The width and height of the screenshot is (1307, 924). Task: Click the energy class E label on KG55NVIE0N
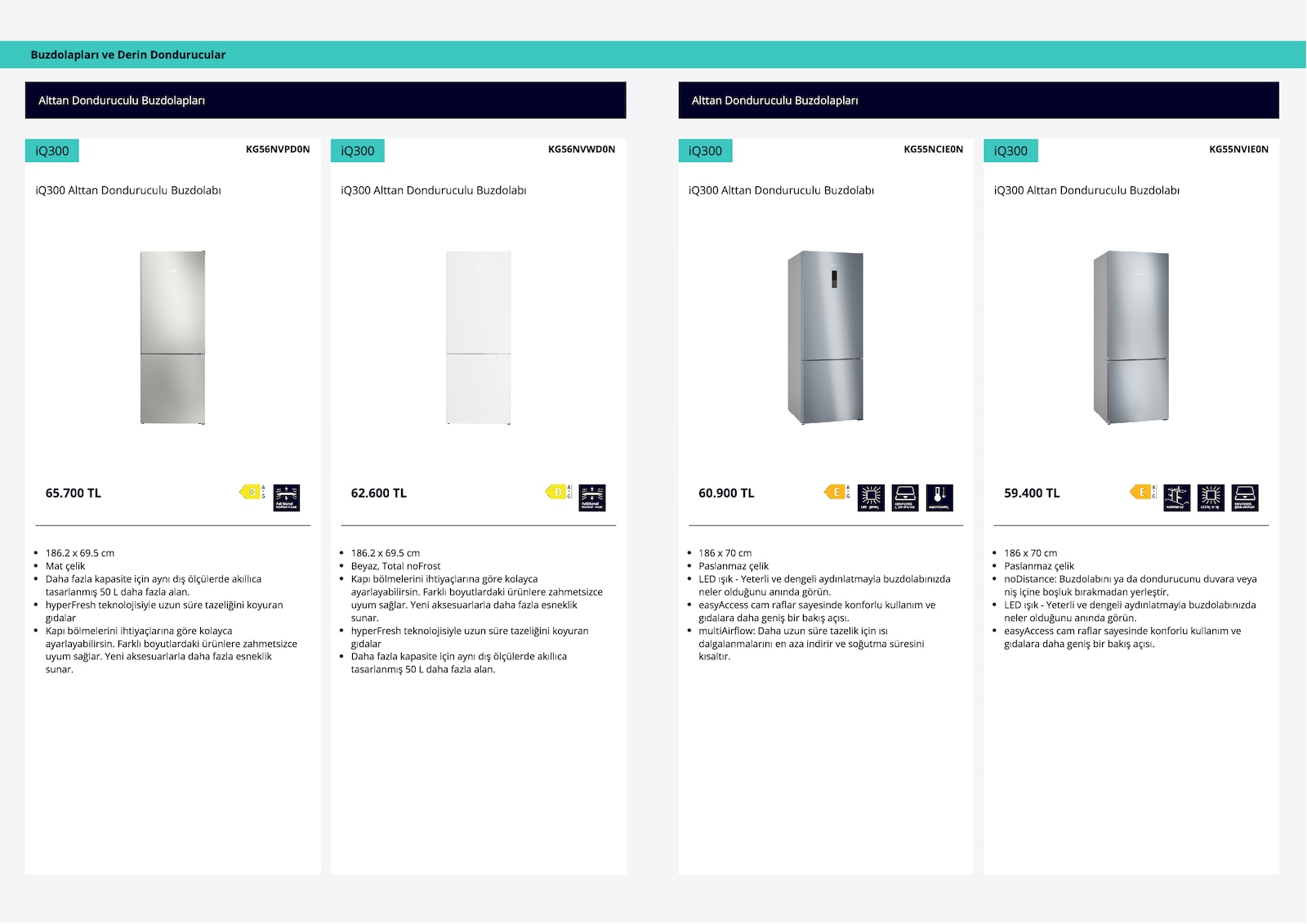point(1142,492)
